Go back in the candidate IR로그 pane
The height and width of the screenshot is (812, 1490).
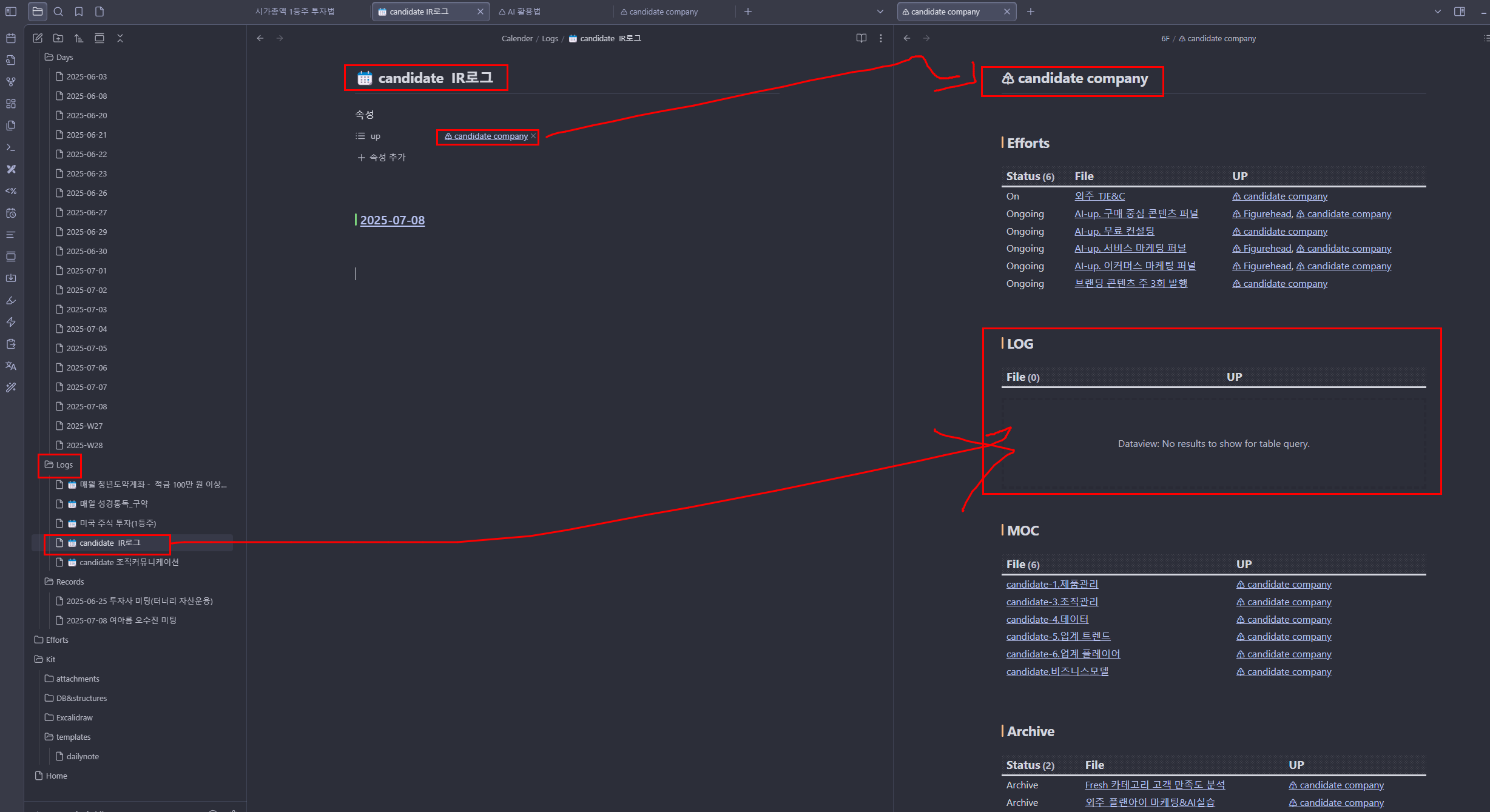[260, 38]
